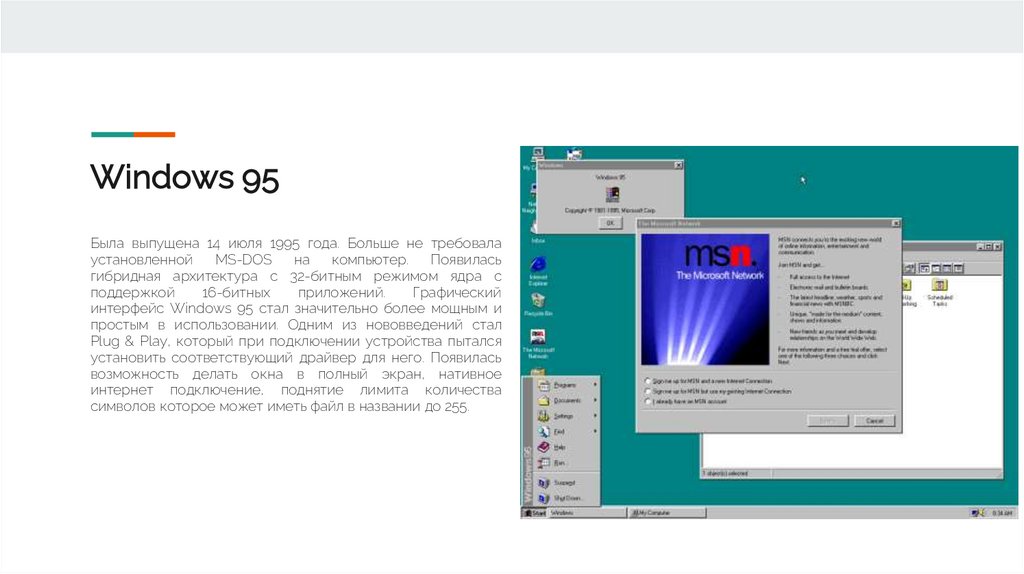The height and width of the screenshot is (574, 1024).
Task: Click the Settings icon in Start menu
Action: (x=543, y=416)
